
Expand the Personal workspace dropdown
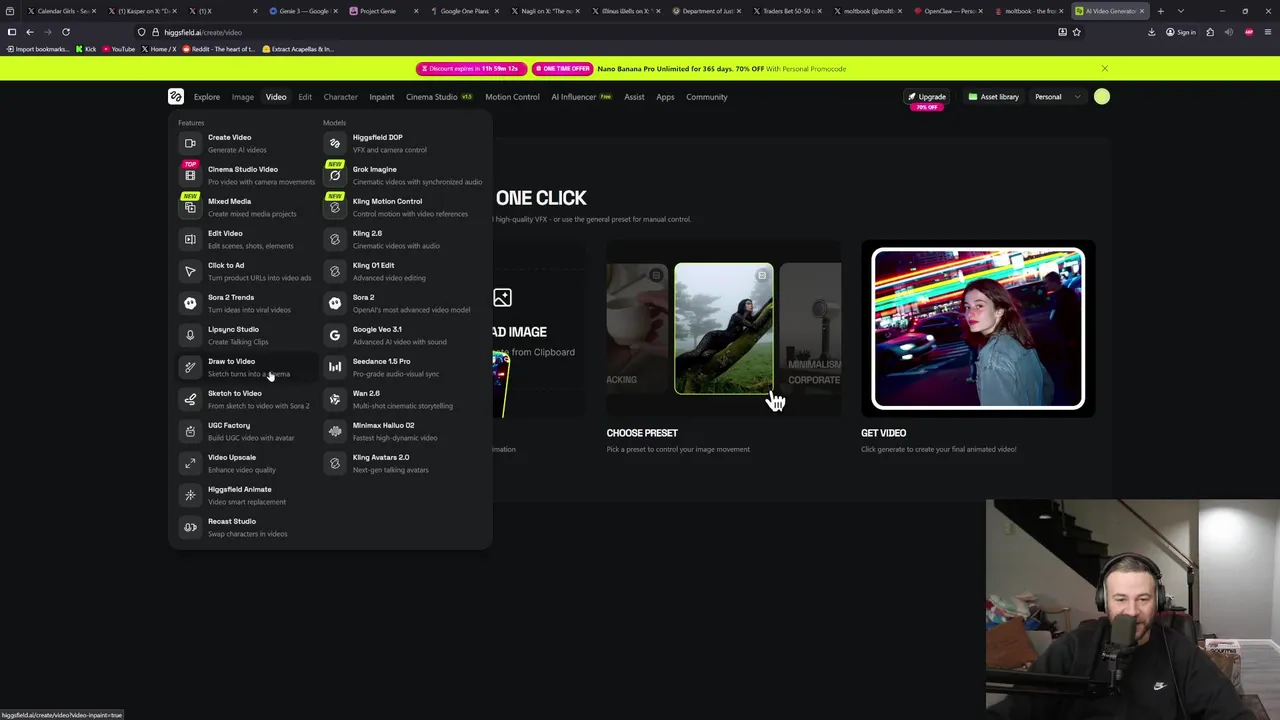(x=1058, y=97)
